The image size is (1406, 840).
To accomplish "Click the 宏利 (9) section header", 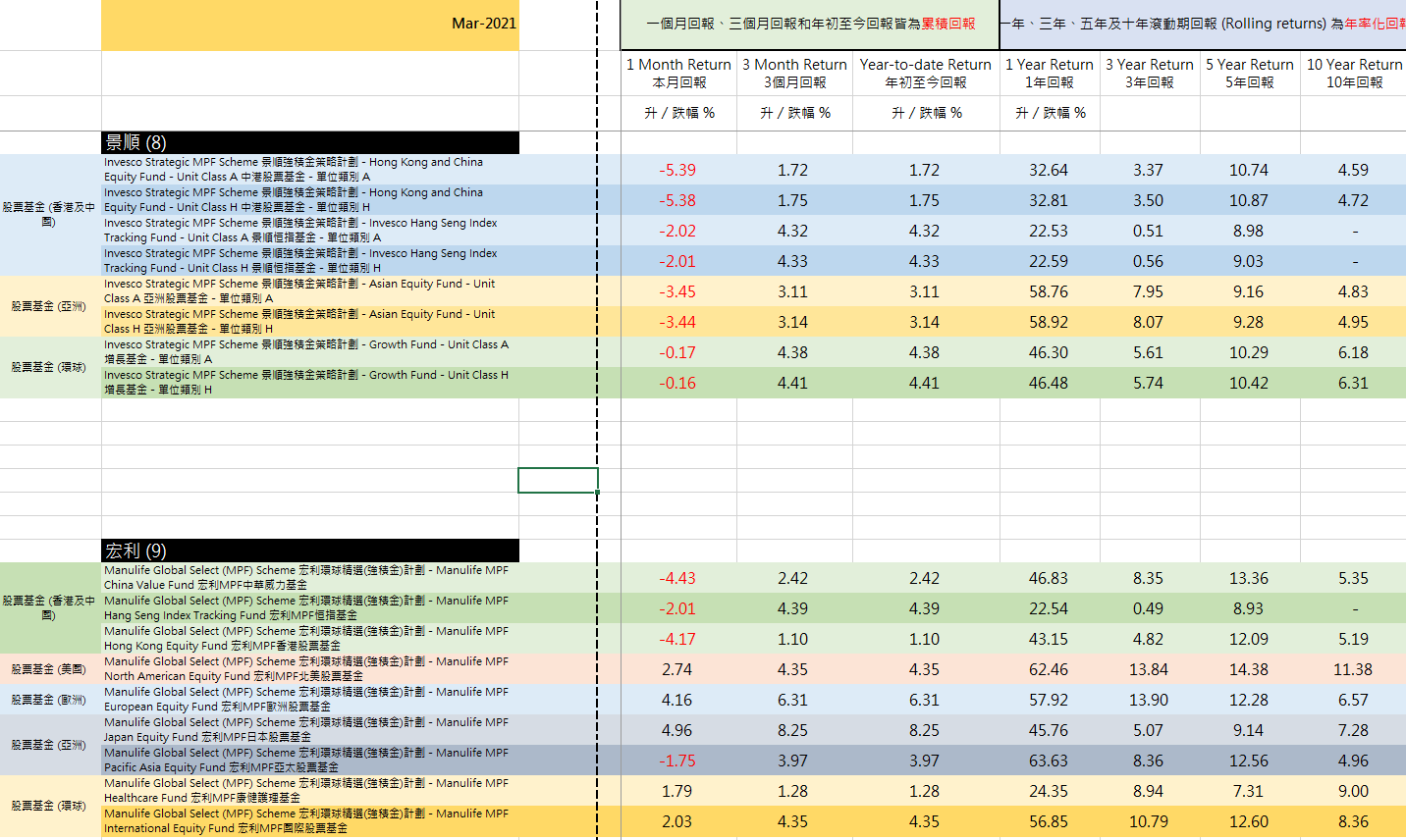I will pyautogui.click(x=310, y=551).
